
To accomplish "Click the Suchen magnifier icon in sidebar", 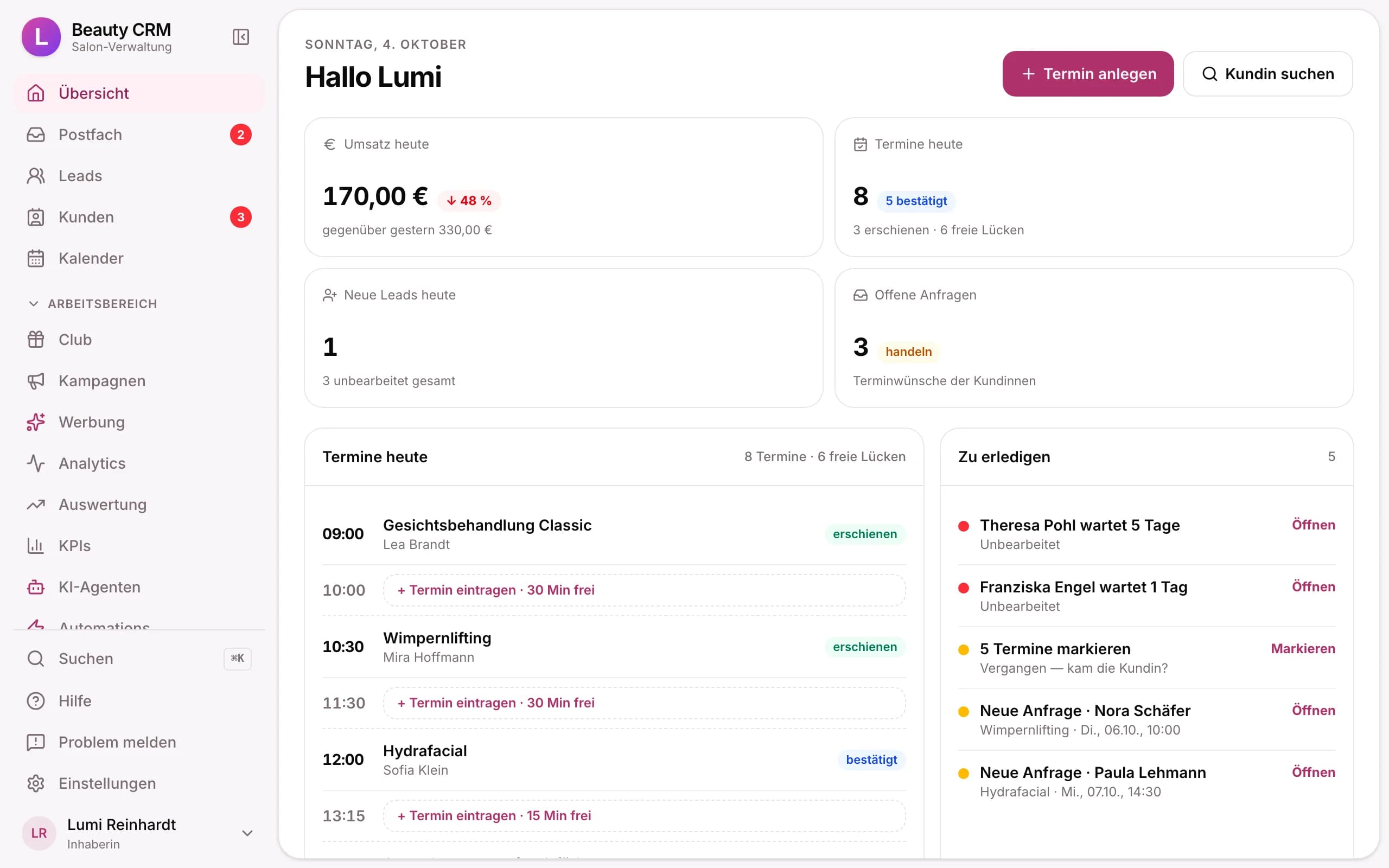I will point(36,659).
